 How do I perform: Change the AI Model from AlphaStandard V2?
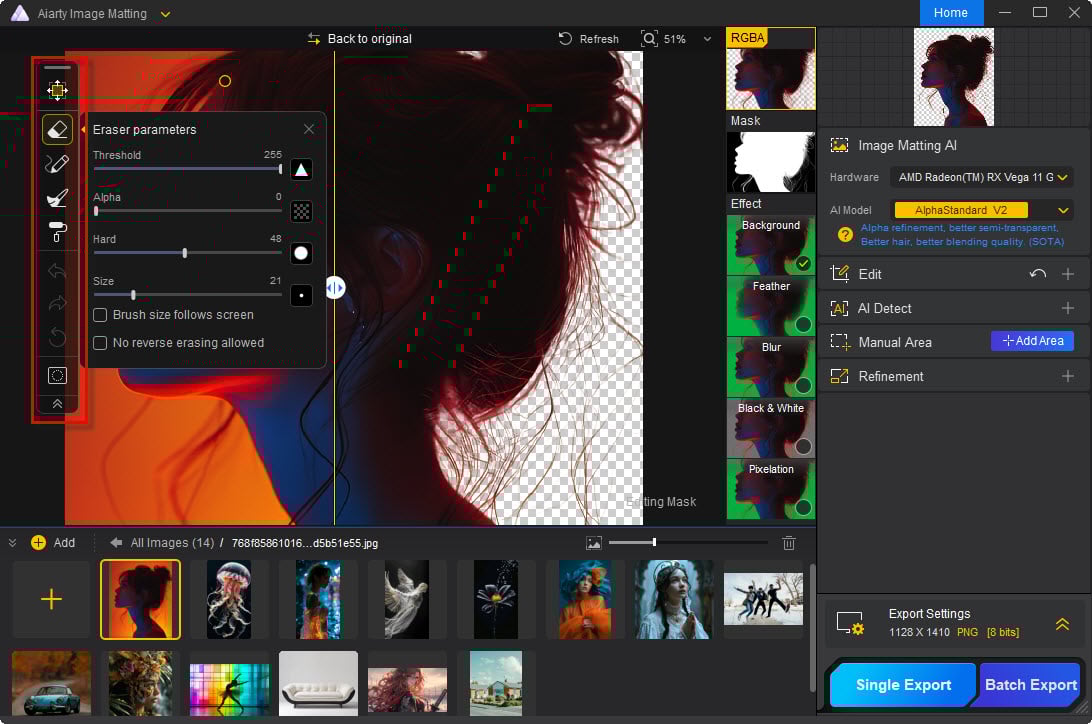click(1063, 210)
